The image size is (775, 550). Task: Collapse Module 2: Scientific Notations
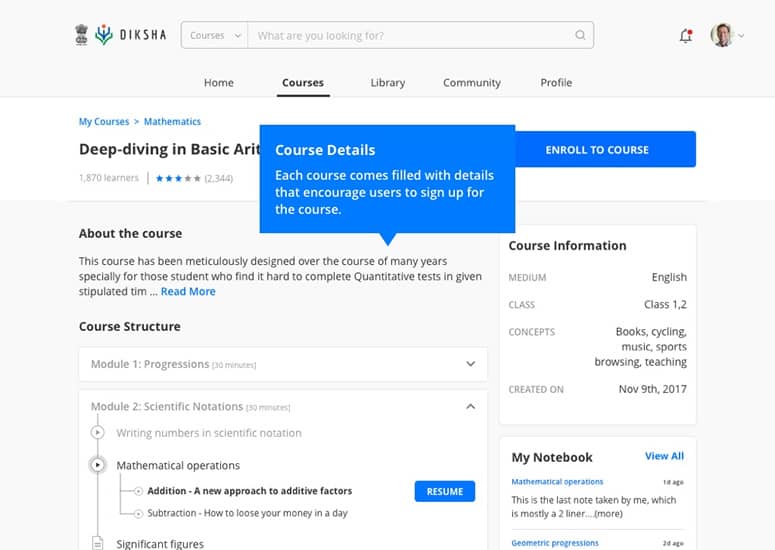pos(470,407)
